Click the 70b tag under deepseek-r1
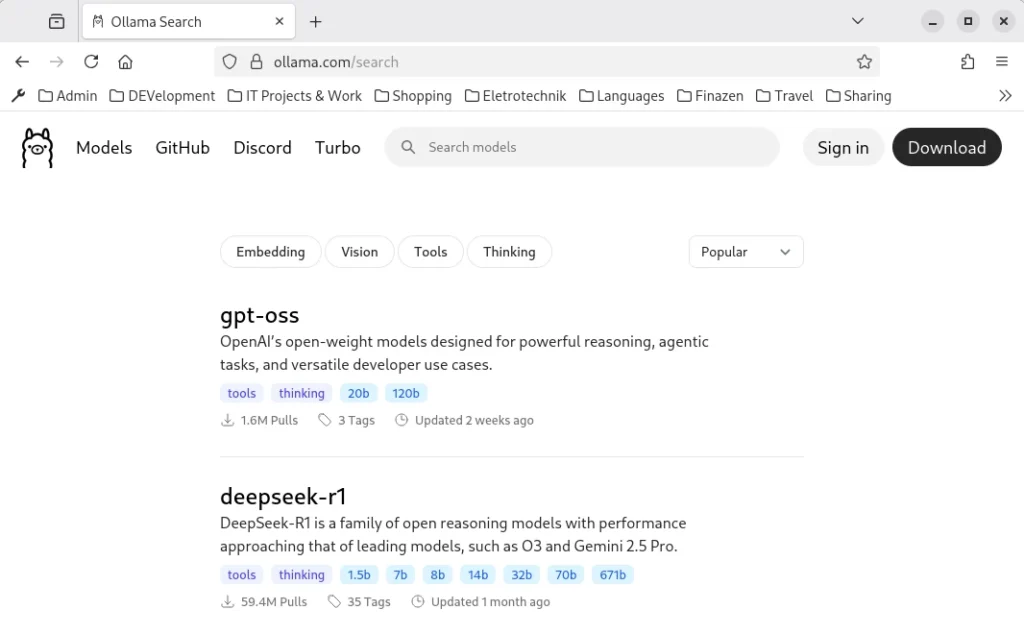 pyautogui.click(x=566, y=575)
